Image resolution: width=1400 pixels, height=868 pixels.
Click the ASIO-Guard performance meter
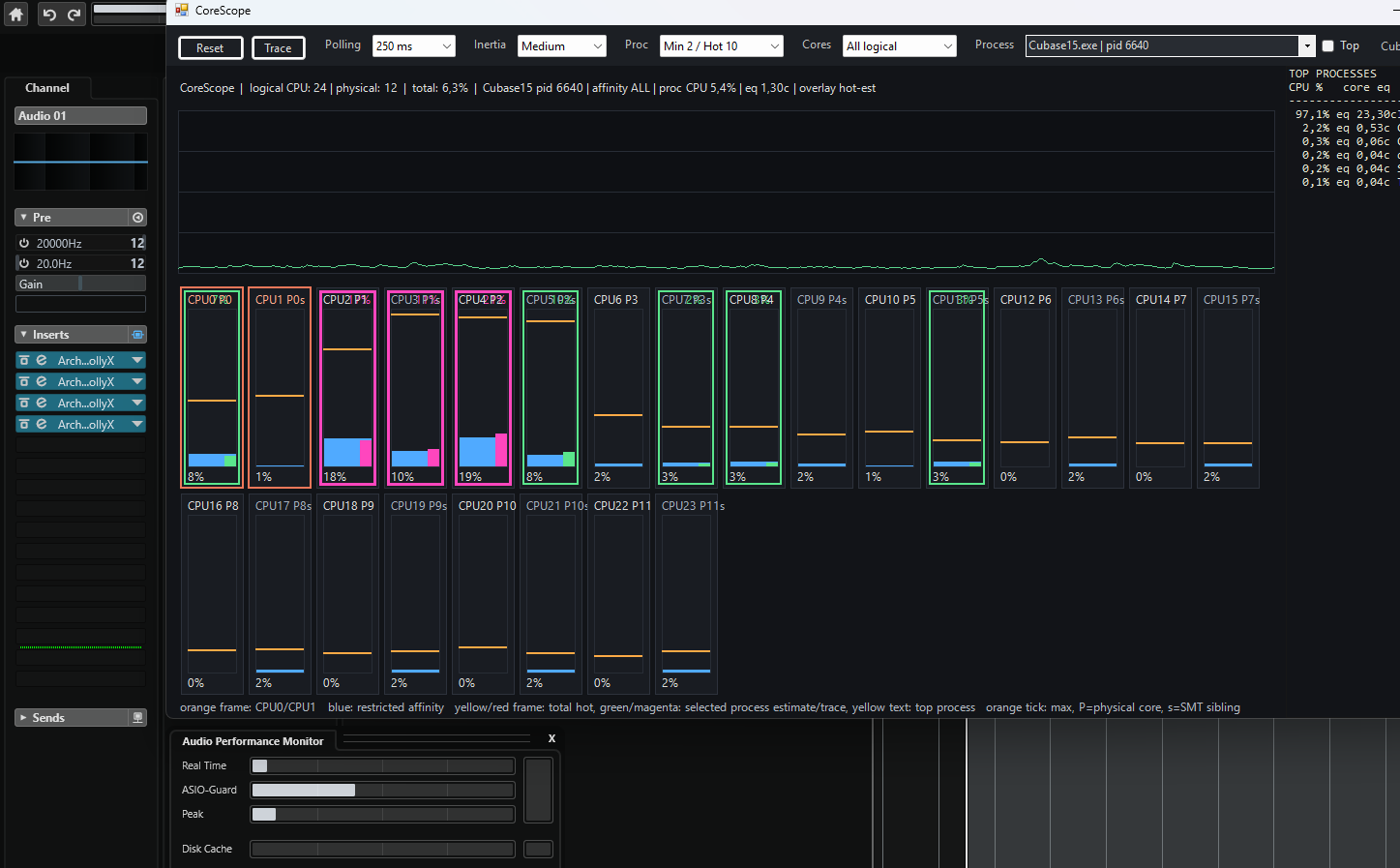click(x=382, y=790)
